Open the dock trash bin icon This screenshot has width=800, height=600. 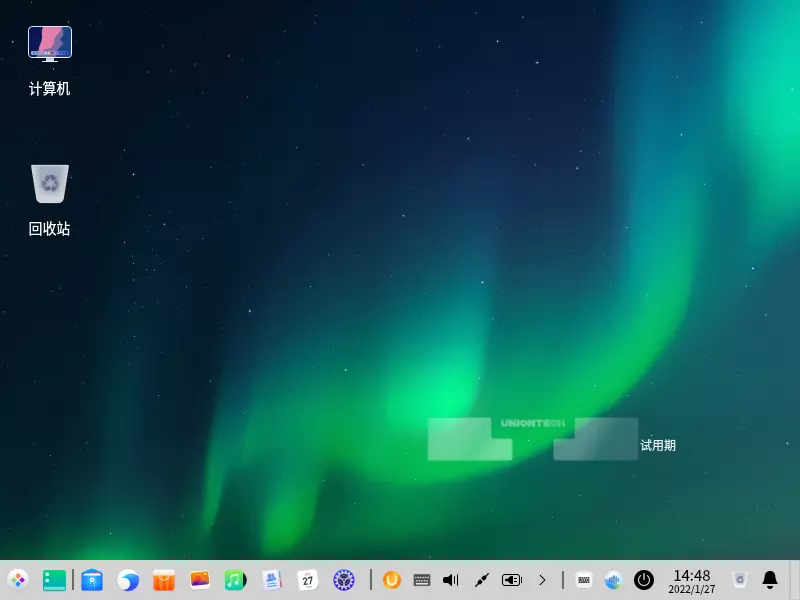click(x=740, y=580)
